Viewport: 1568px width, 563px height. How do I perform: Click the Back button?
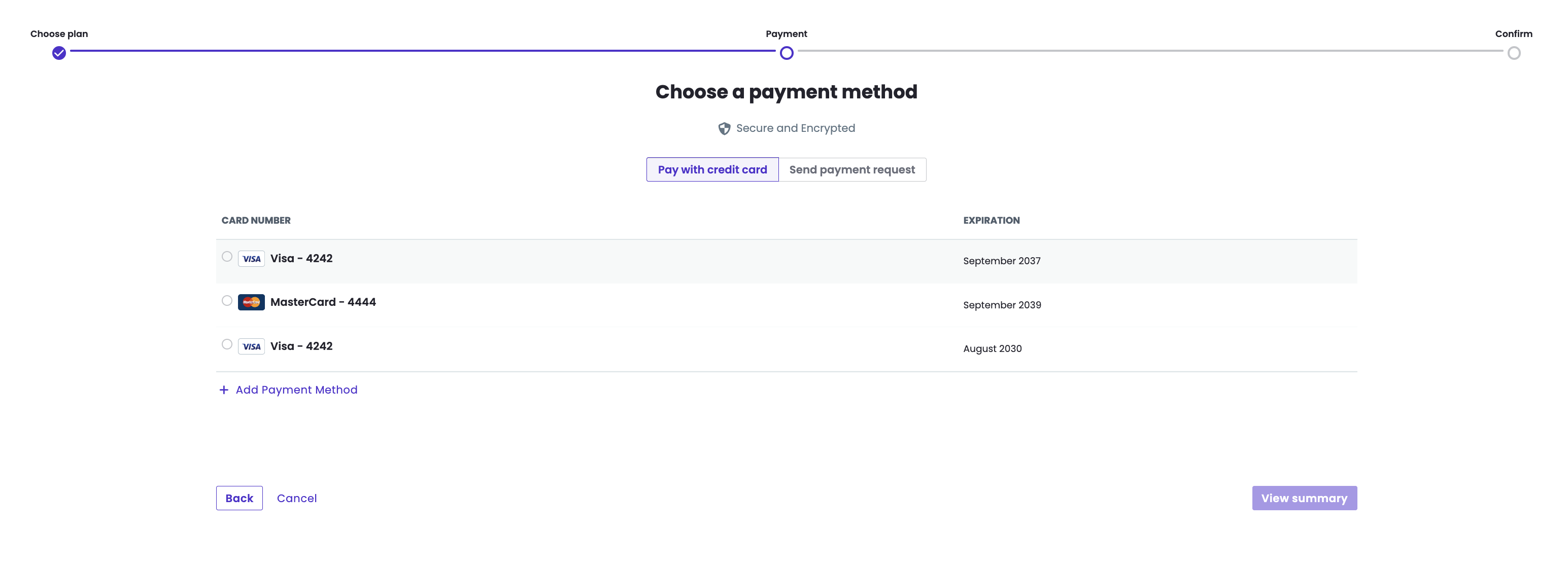[238, 498]
